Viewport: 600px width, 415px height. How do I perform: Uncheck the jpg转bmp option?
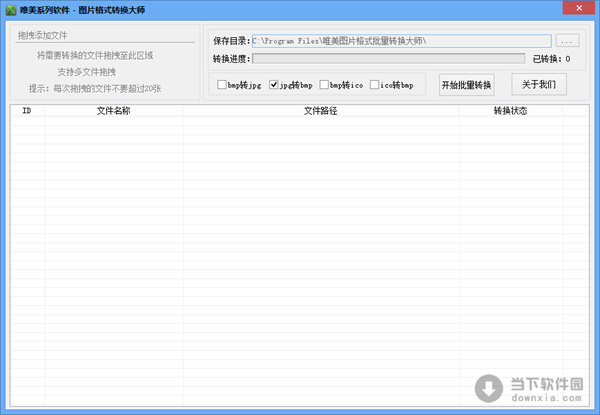click(274, 85)
